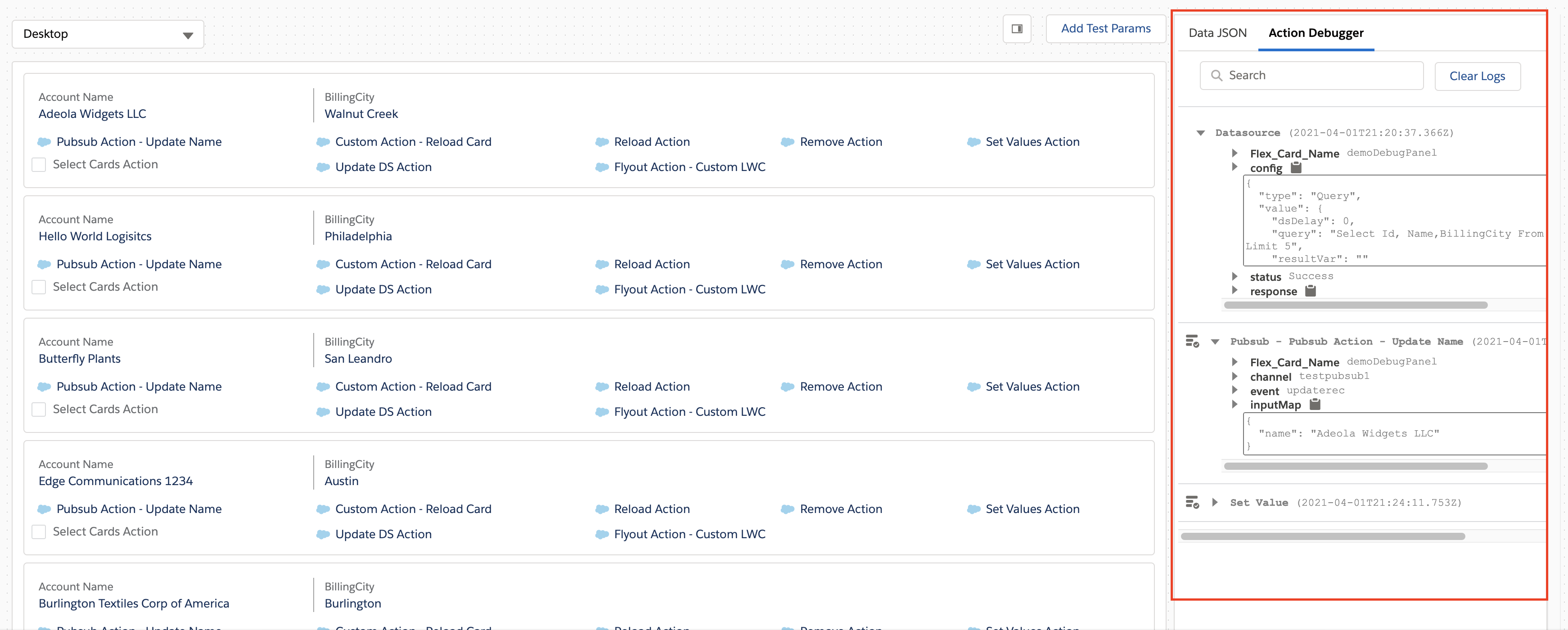Click Update DS icon on Butterfly Plants card

[x=323, y=412]
